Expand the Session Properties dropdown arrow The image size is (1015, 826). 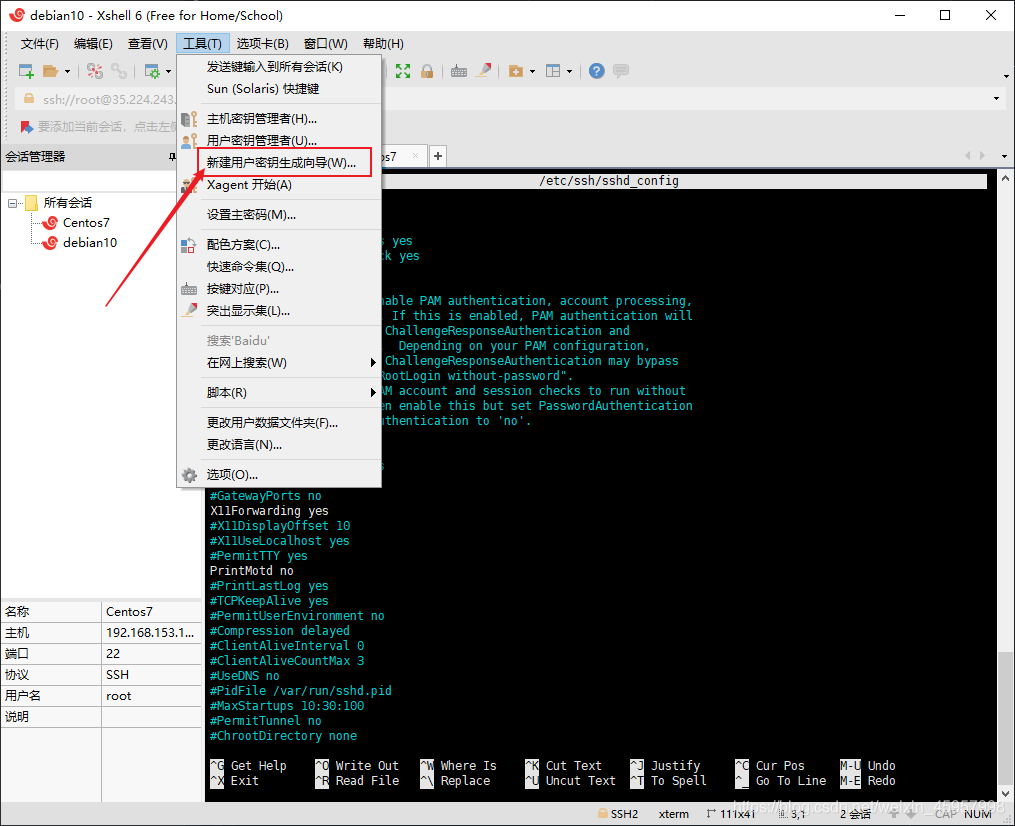(x=168, y=72)
